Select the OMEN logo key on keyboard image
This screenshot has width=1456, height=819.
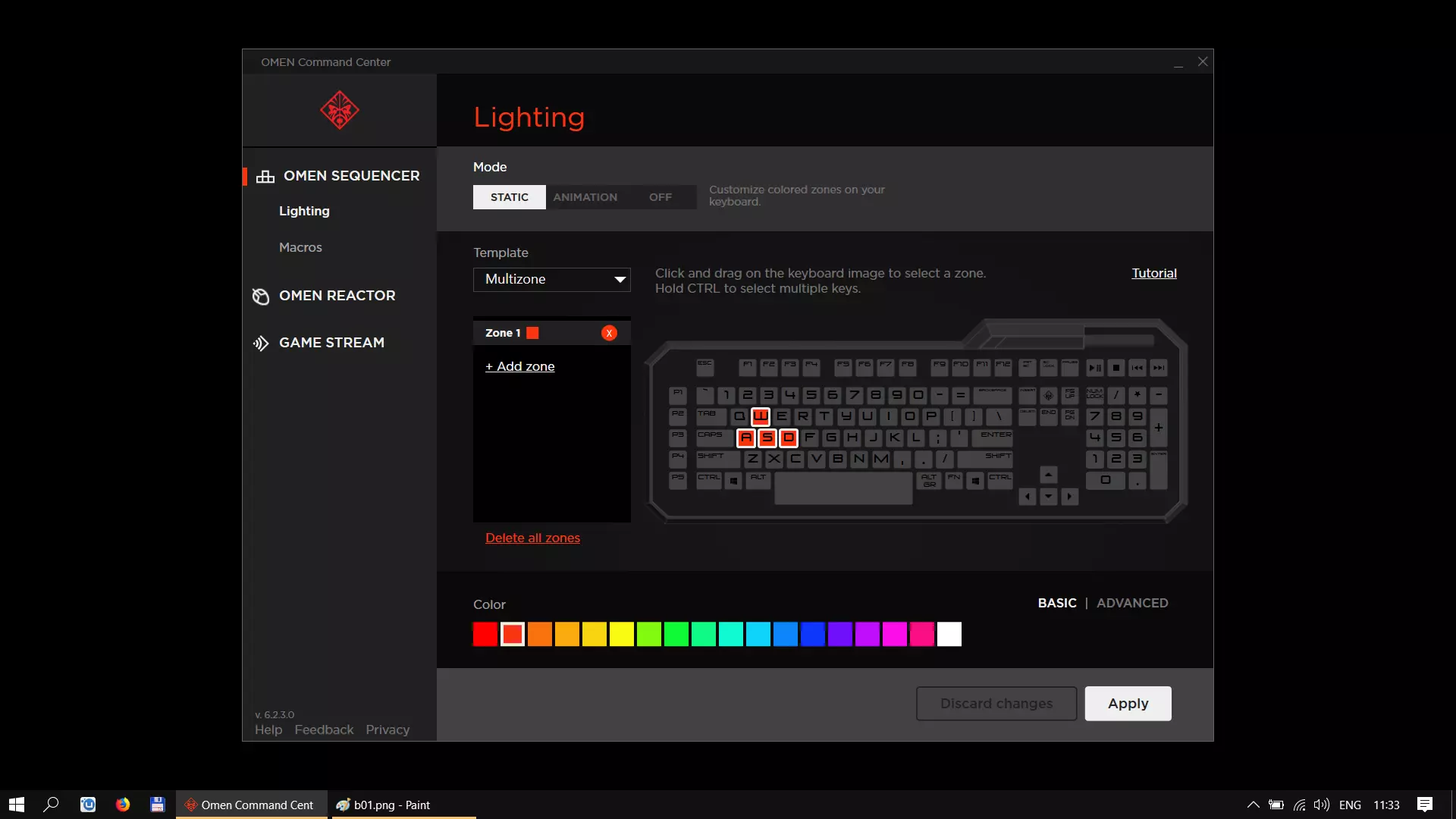click(1049, 395)
